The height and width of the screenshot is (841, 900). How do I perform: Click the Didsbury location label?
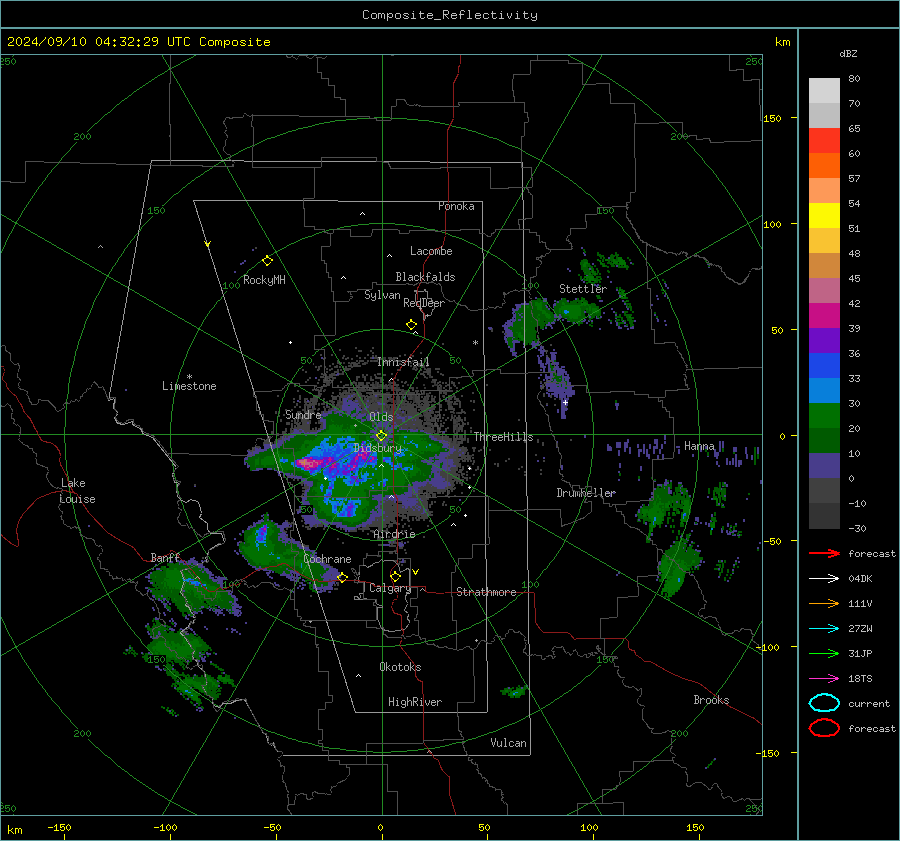click(x=377, y=448)
